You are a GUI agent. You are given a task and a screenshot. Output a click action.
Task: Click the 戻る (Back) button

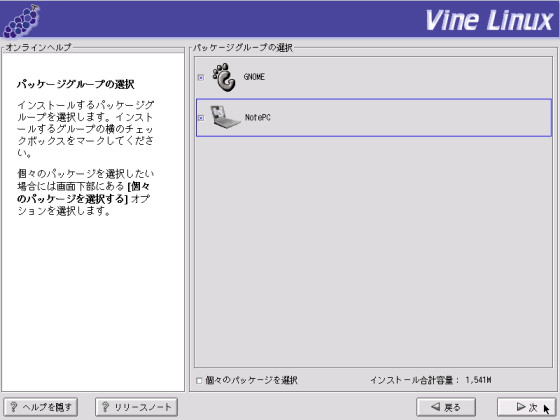(446, 407)
